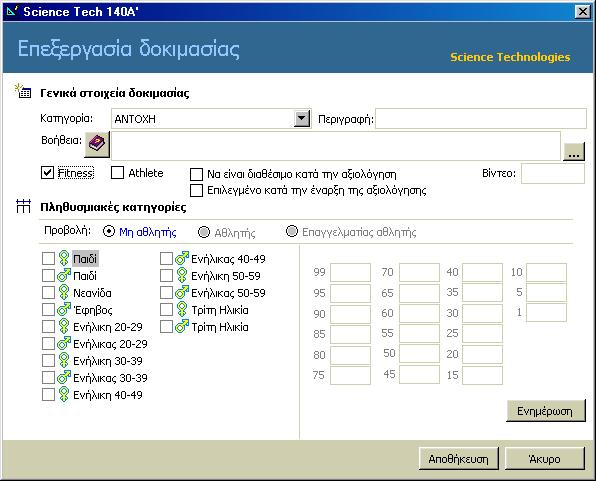Click the Γενικά στοιχεία δοκιμασίας section icon

pos(23,91)
